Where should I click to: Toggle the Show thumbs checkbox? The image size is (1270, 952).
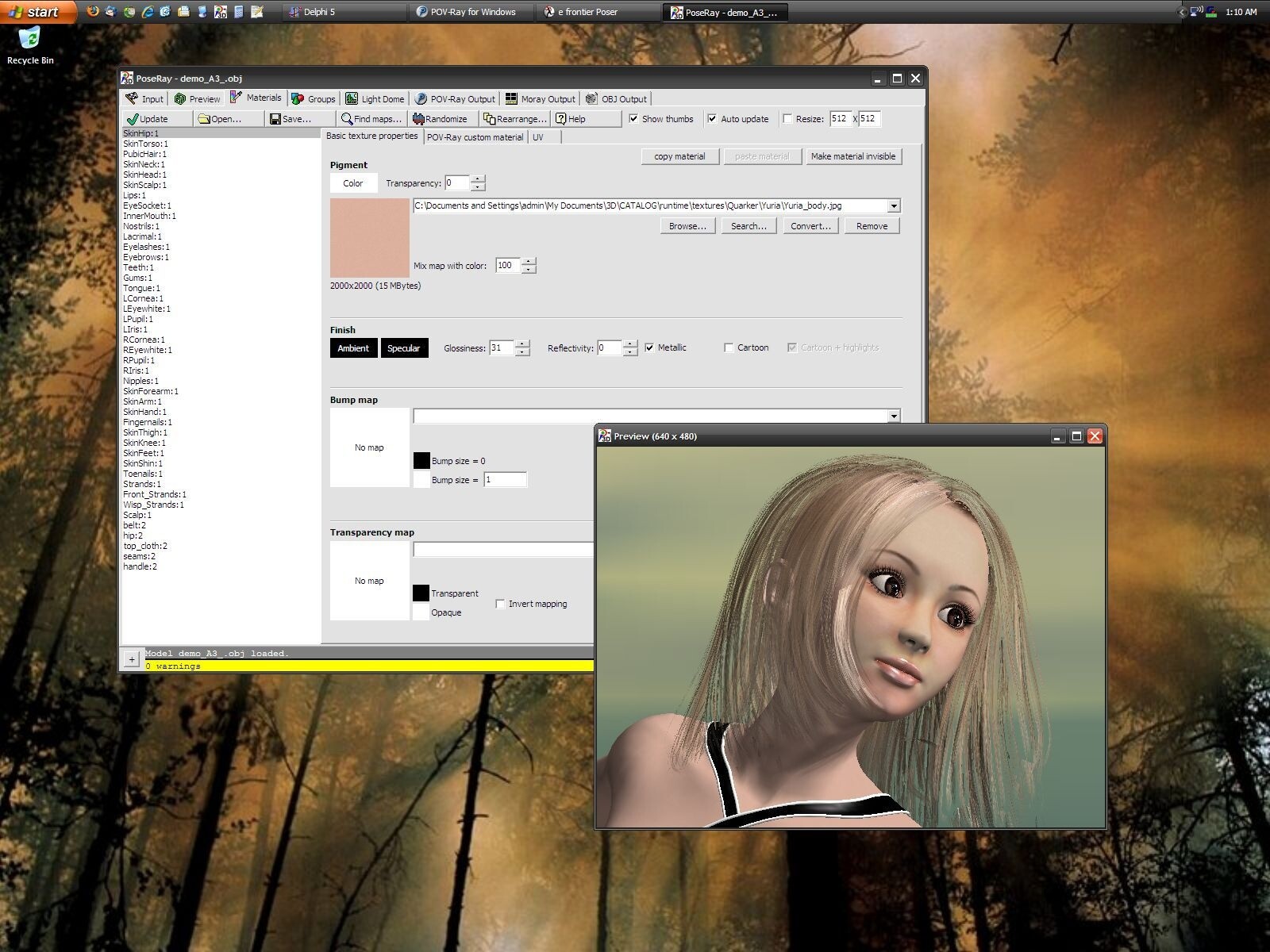633,119
